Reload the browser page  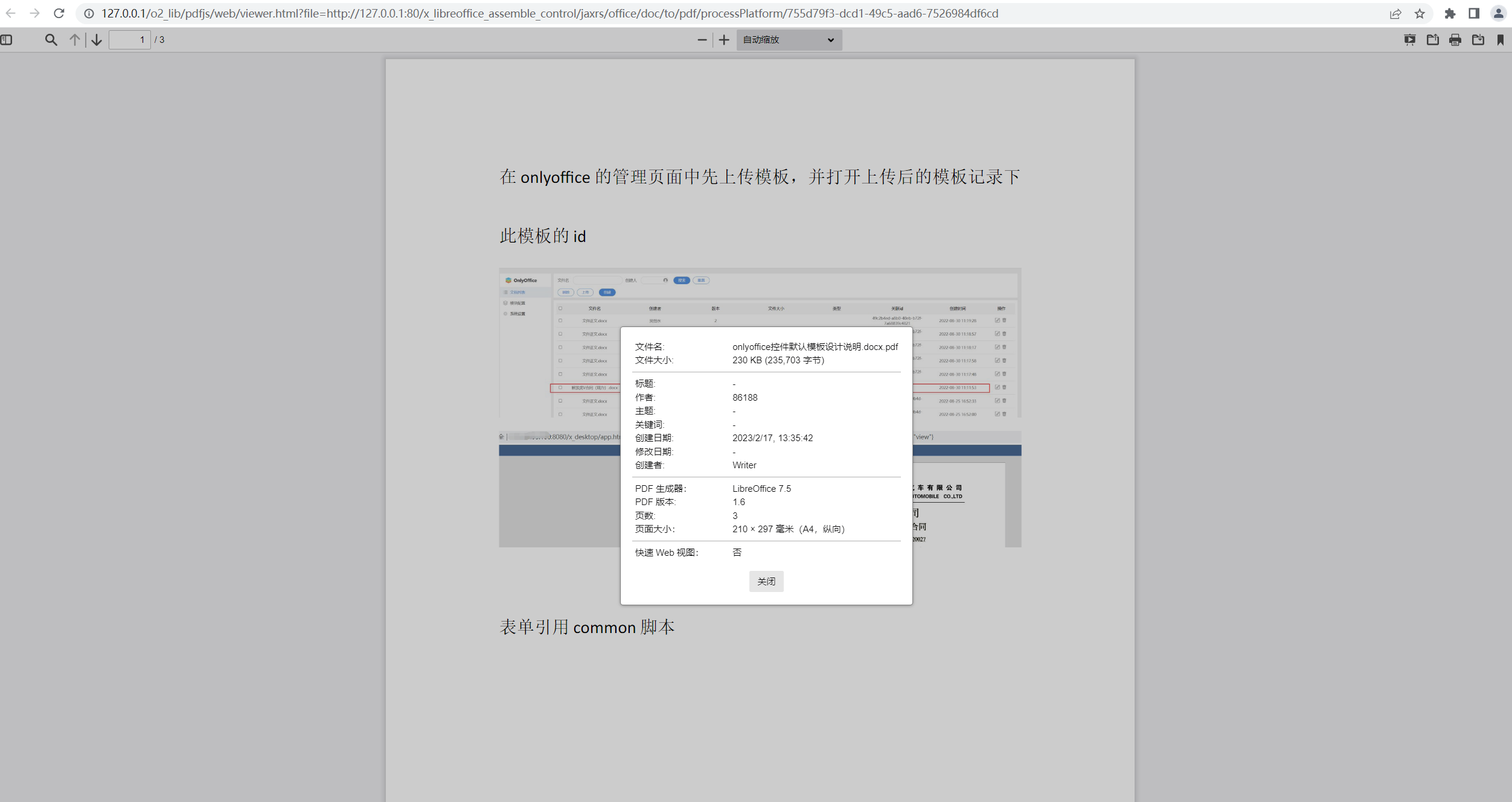tap(59, 13)
